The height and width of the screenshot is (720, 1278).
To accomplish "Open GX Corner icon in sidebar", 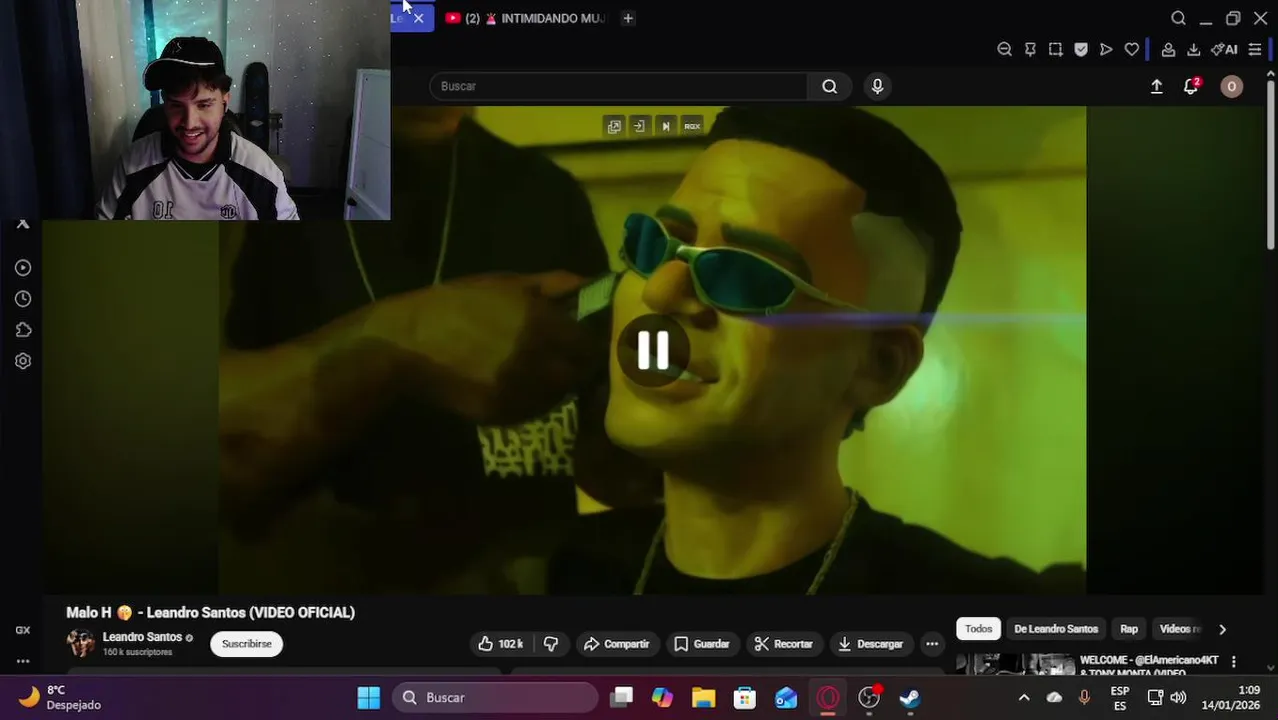I will [x=23, y=630].
